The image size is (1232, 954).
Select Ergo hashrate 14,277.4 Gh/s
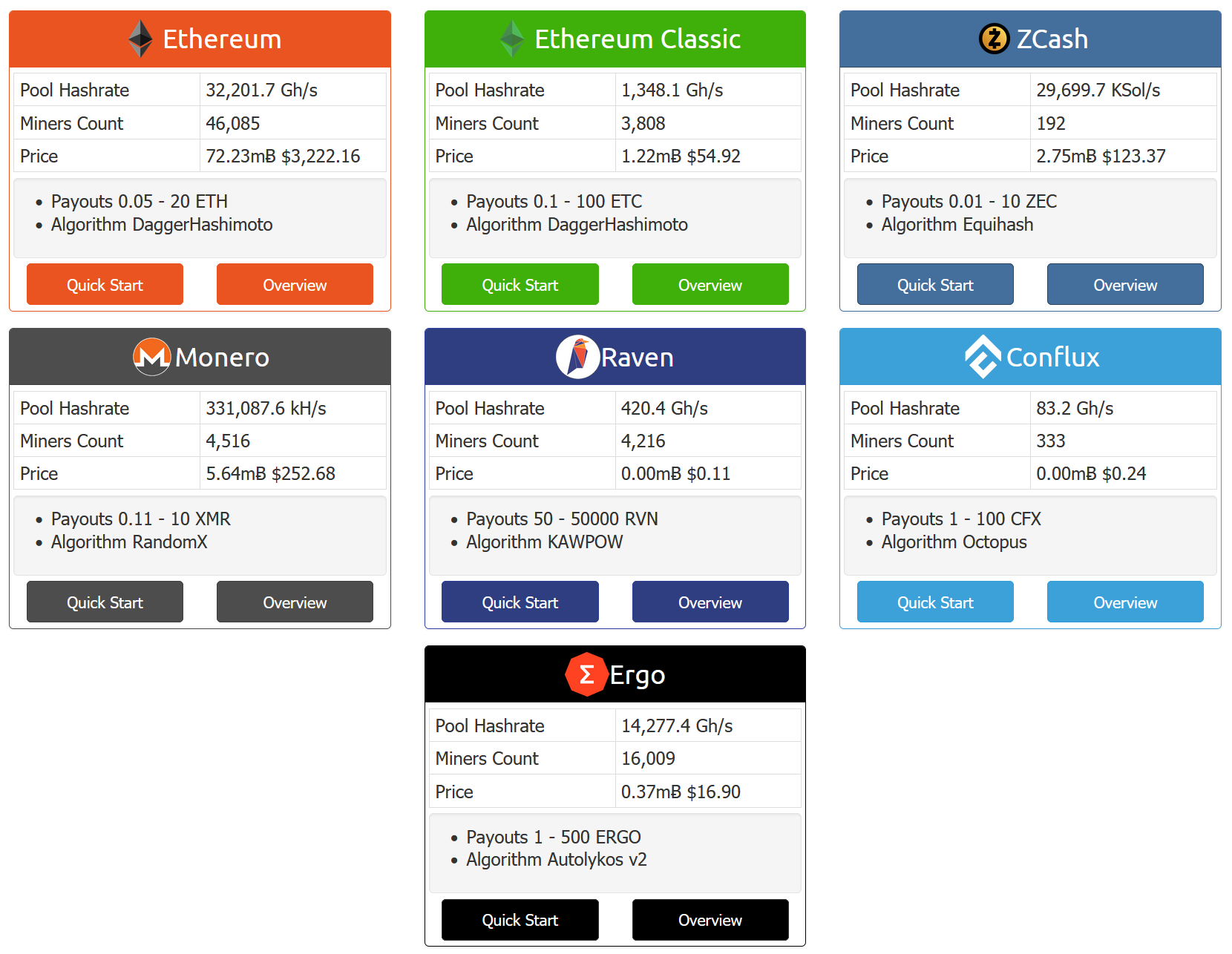coord(677,726)
